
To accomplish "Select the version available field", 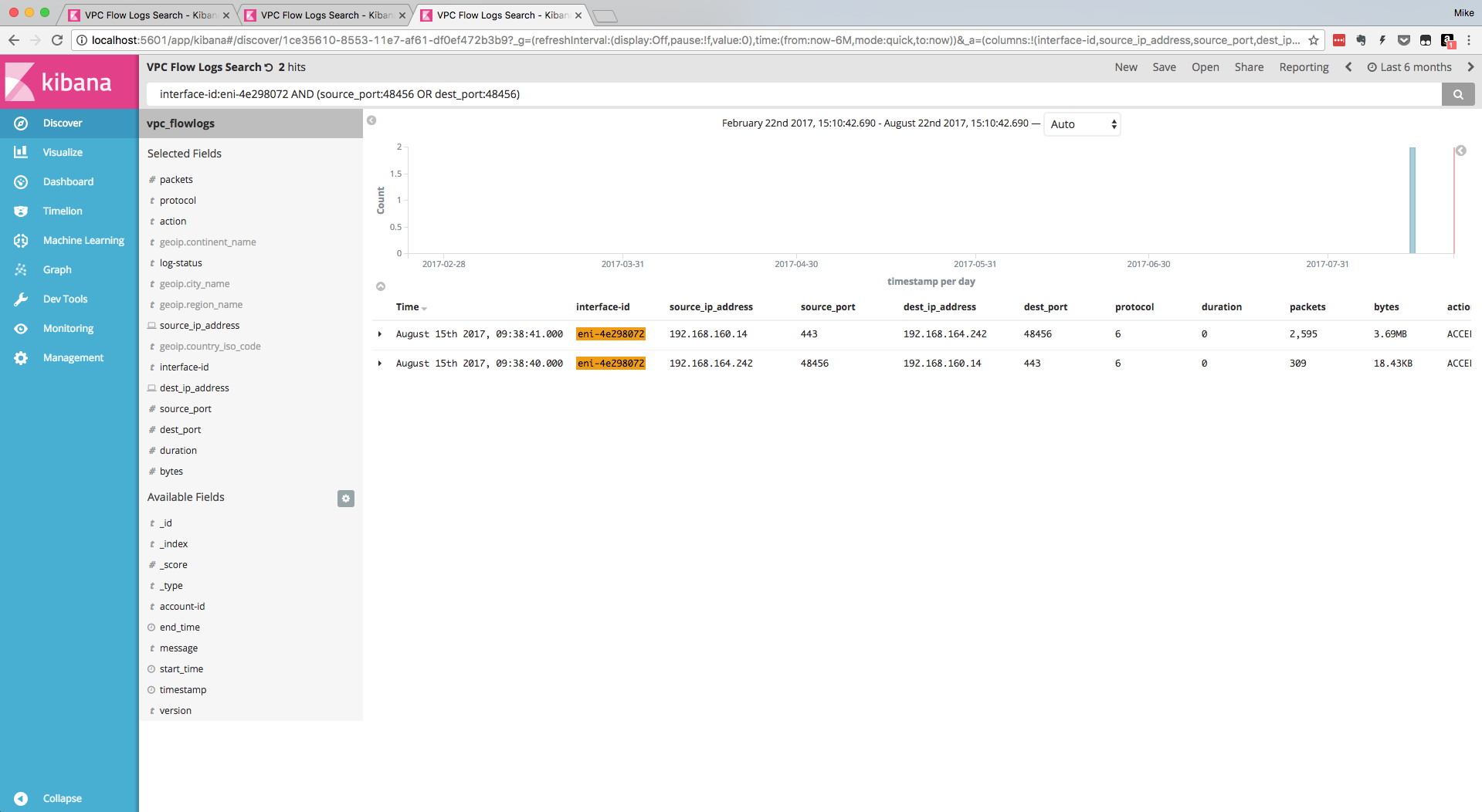I will (175, 711).
